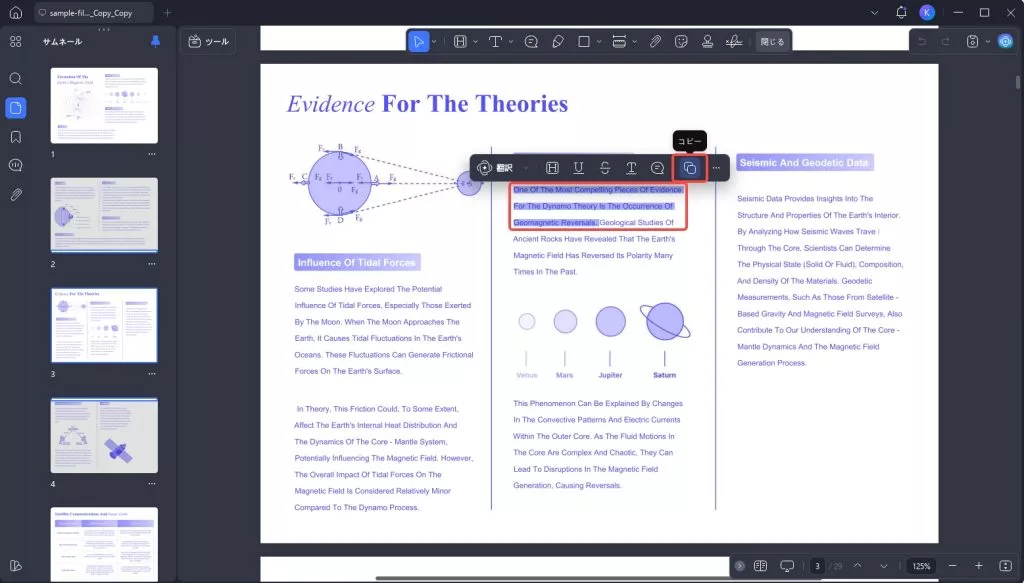Click the 翻訳 translate button
This screenshot has height=583, width=1024.
pos(496,168)
